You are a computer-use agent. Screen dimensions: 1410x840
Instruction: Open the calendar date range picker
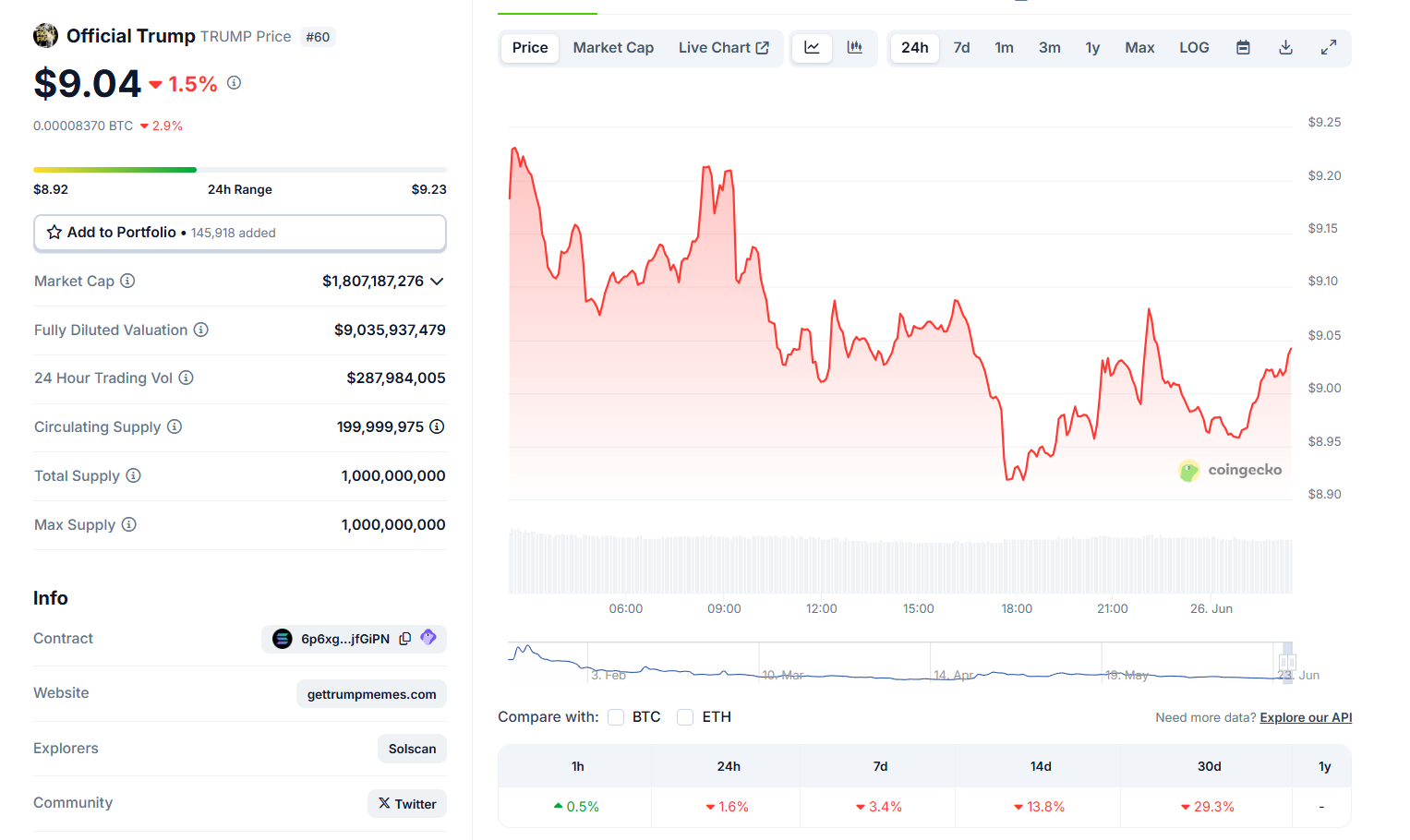click(1243, 48)
